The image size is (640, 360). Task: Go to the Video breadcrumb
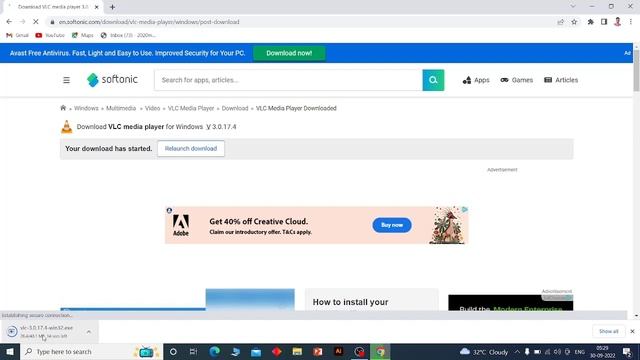(x=152, y=108)
